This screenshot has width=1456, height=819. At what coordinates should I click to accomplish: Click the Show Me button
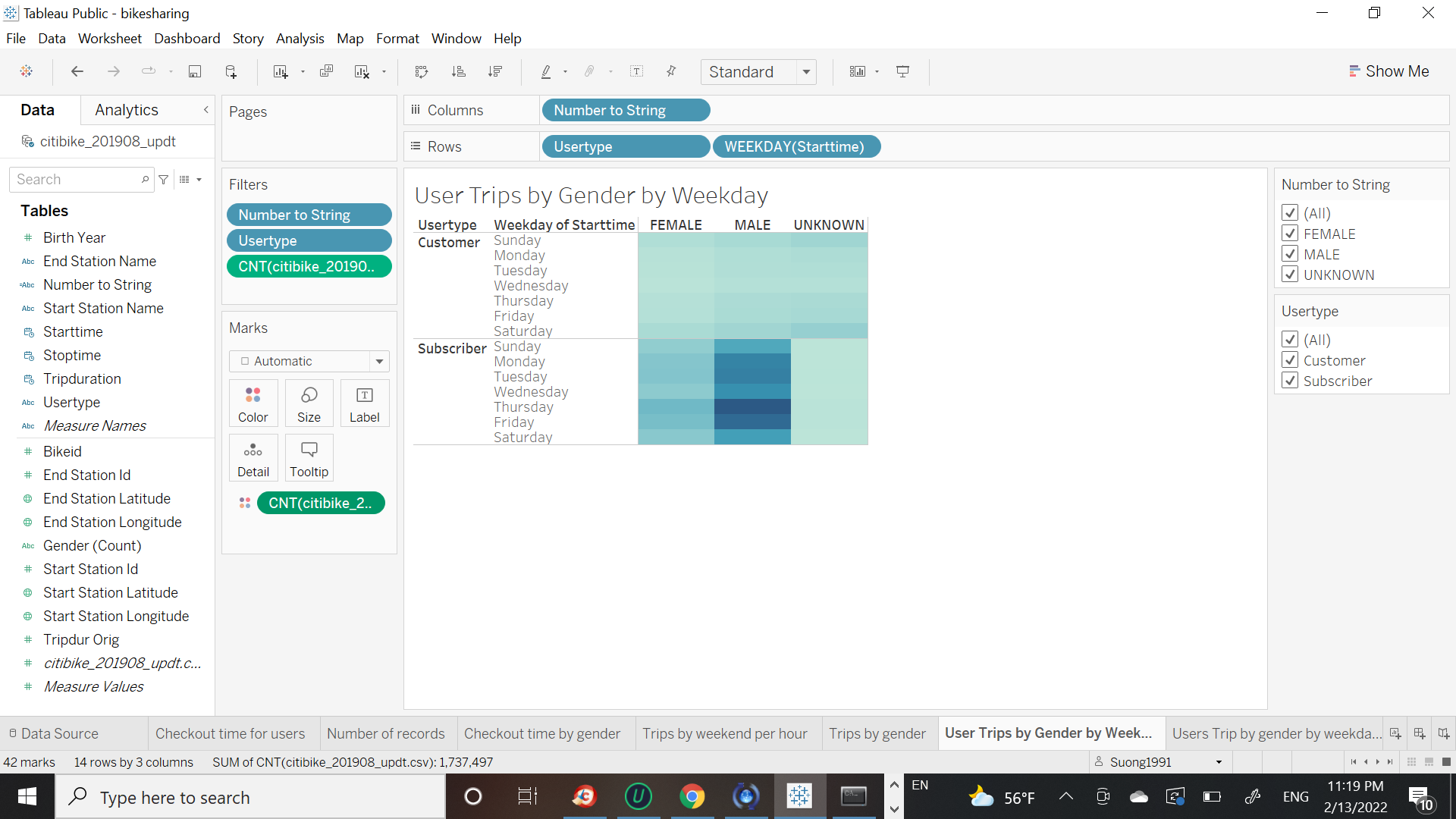pyautogui.click(x=1389, y=71)
